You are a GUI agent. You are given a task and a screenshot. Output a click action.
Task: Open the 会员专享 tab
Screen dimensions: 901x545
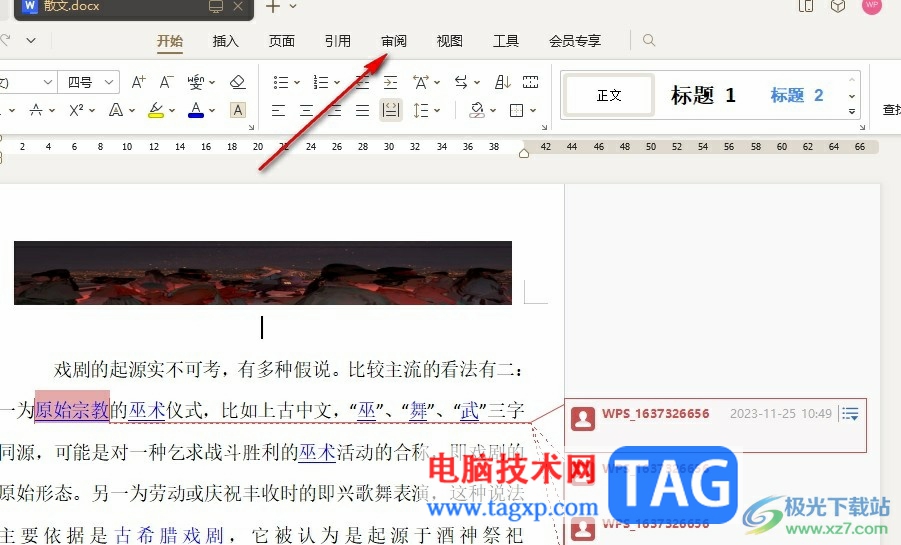(x=575, y=41)
